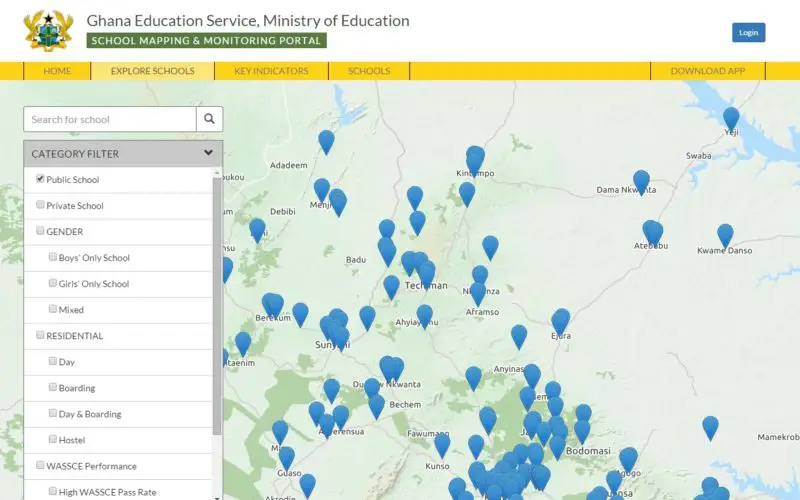
Task: Select the map pin west of Debibi
Action: coord(257,231)
